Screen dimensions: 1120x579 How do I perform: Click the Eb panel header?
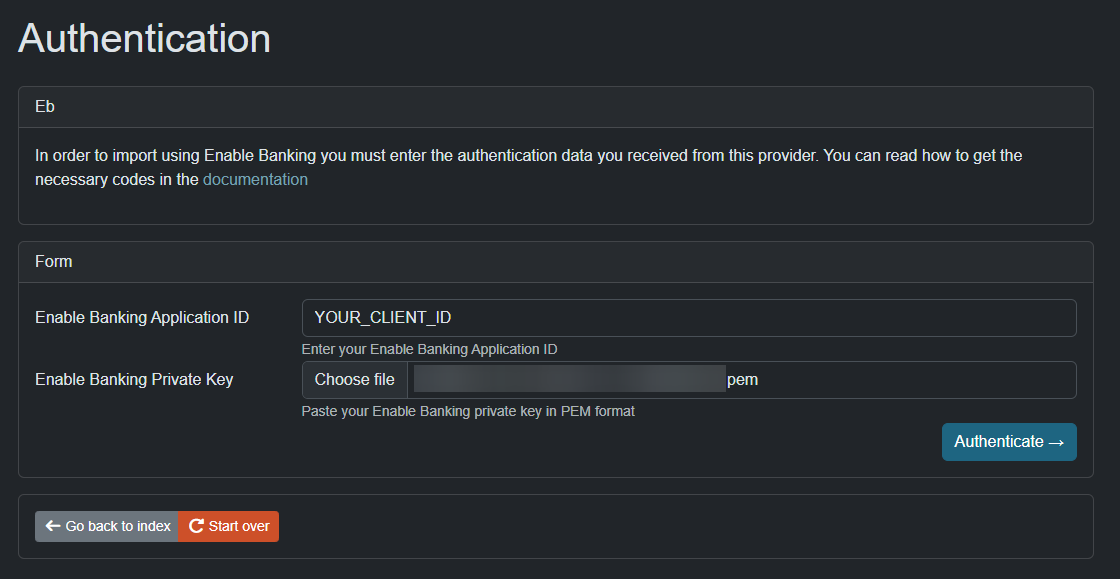coord(44,106)
